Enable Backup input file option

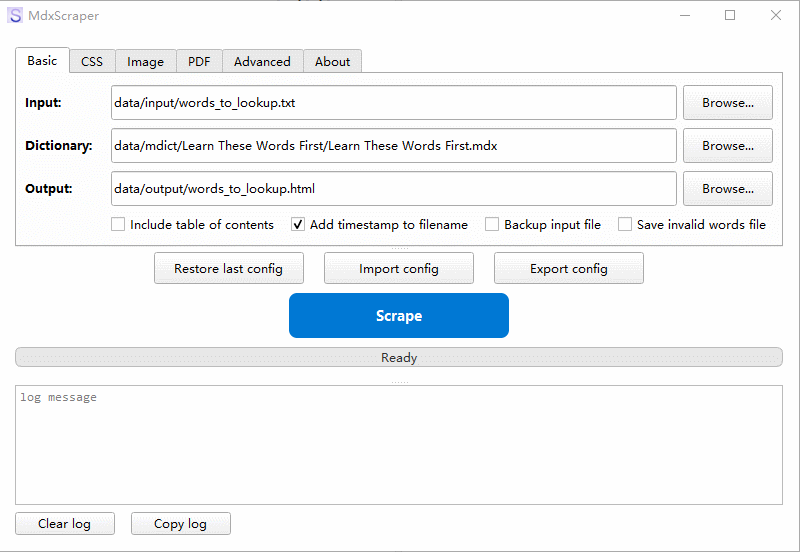[x=492, y=225]
